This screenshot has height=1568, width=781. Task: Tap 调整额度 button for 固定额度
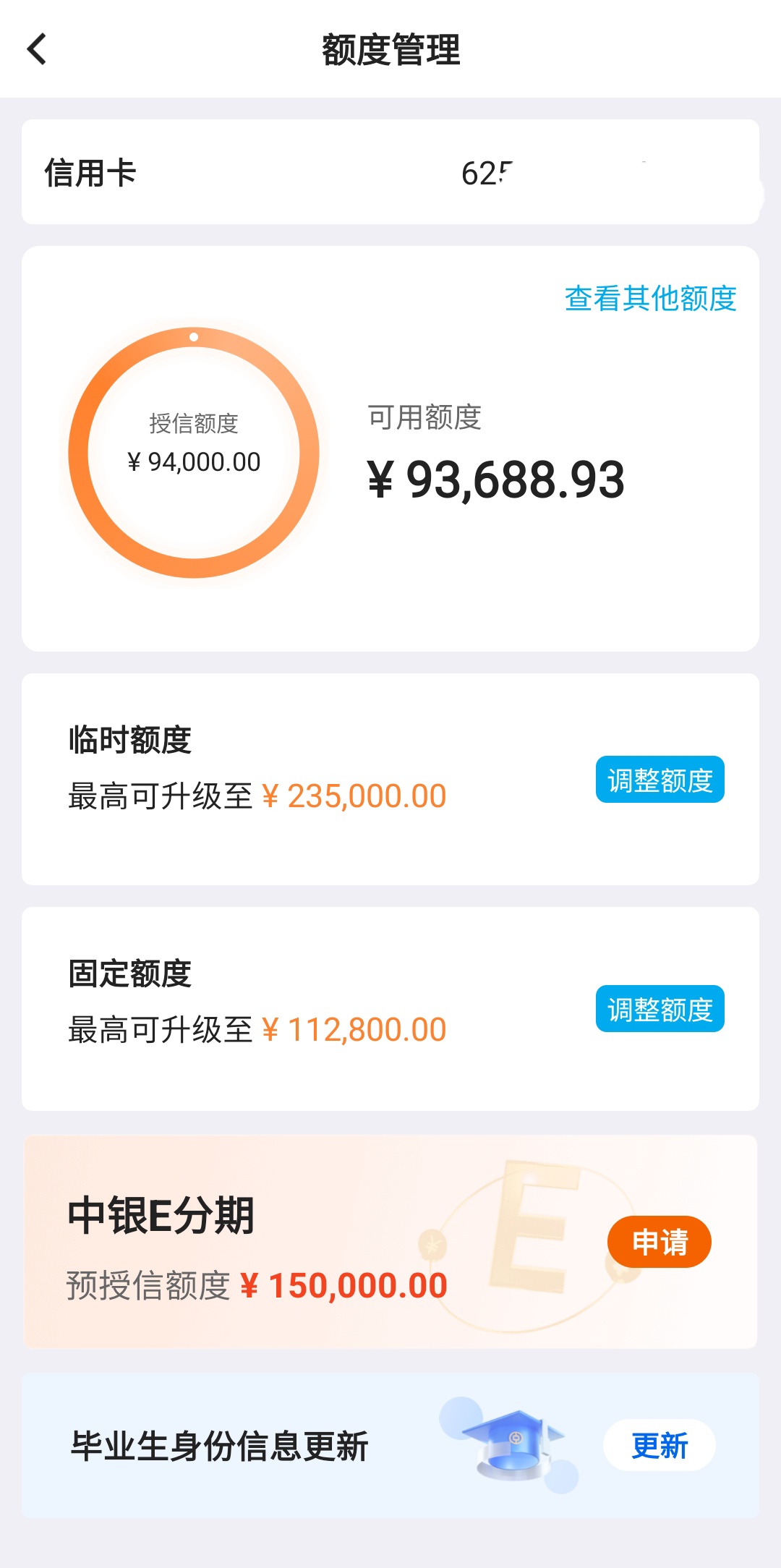tap(660, 1008)
